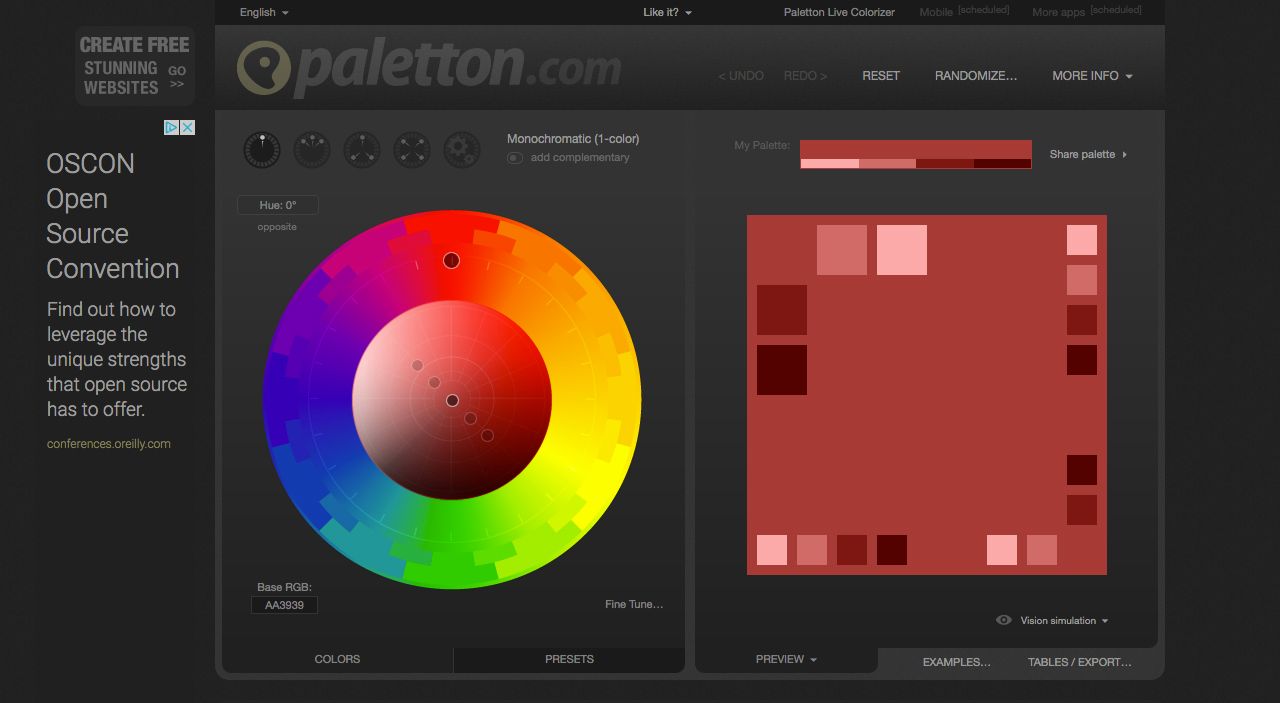Open the EXAMPLES tab
Screen dimensions: 1280x703
coord(956,662)
